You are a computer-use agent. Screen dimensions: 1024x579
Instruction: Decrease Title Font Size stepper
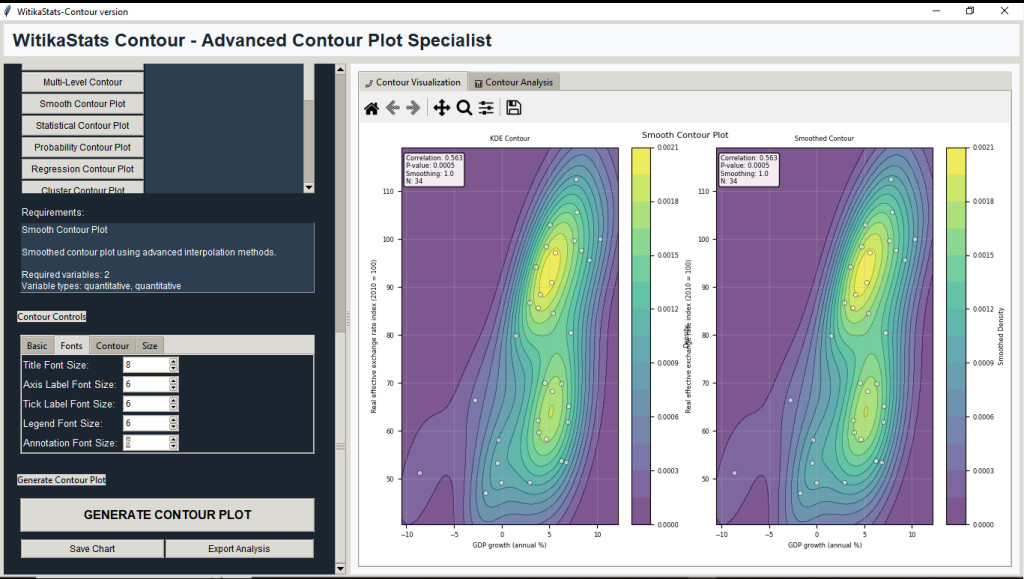pos(173,368)
